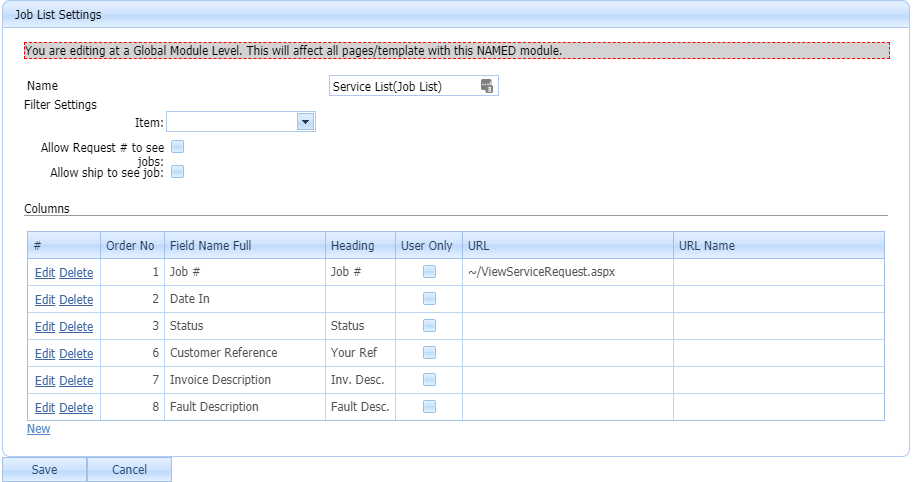This screenshot has height=482, width=915.
Task: Add a New column entry
Action: click(x=38, y=429)
